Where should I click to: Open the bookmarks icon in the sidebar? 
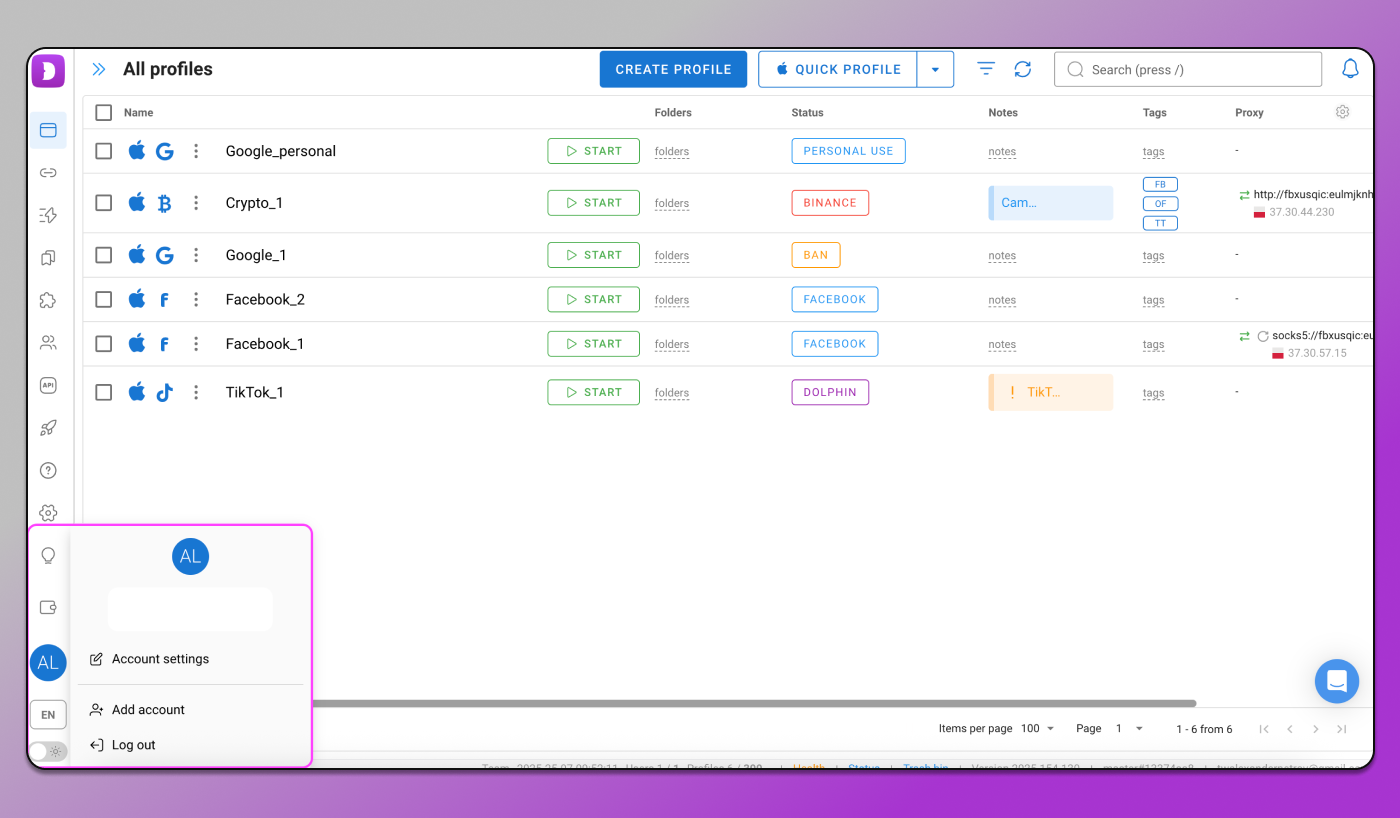[x=48, y=258]
